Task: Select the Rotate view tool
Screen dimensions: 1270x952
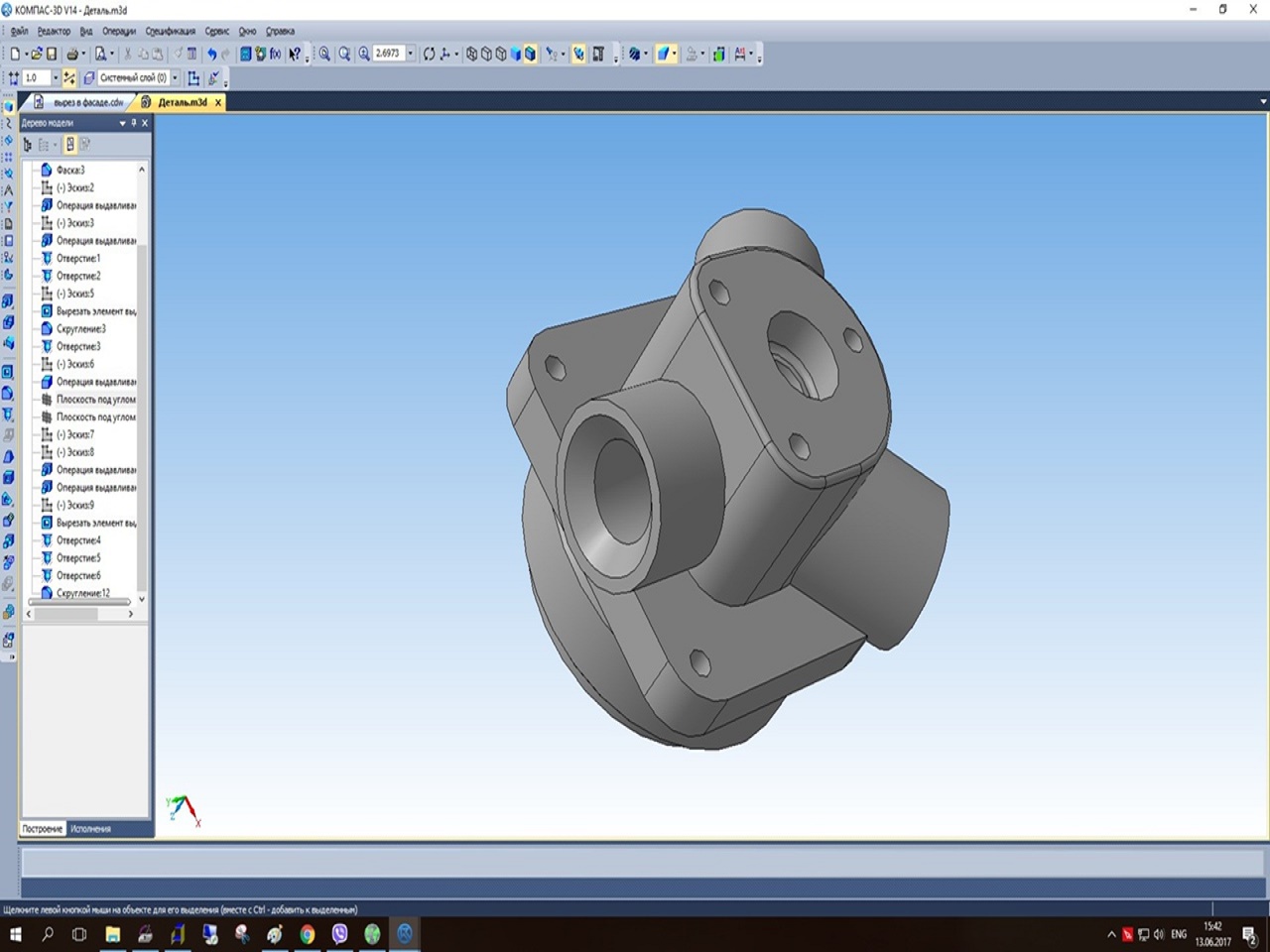Action: (x=429, y=55)
